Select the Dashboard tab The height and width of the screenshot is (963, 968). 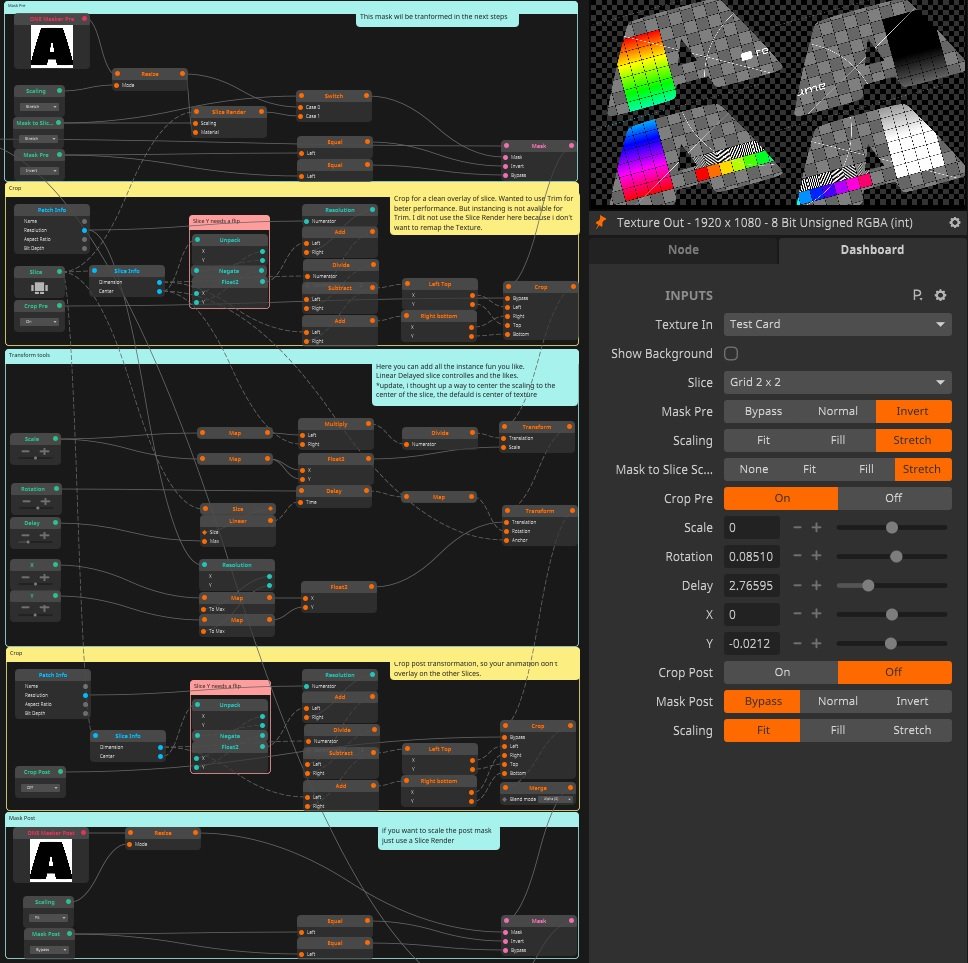point(872,250)
